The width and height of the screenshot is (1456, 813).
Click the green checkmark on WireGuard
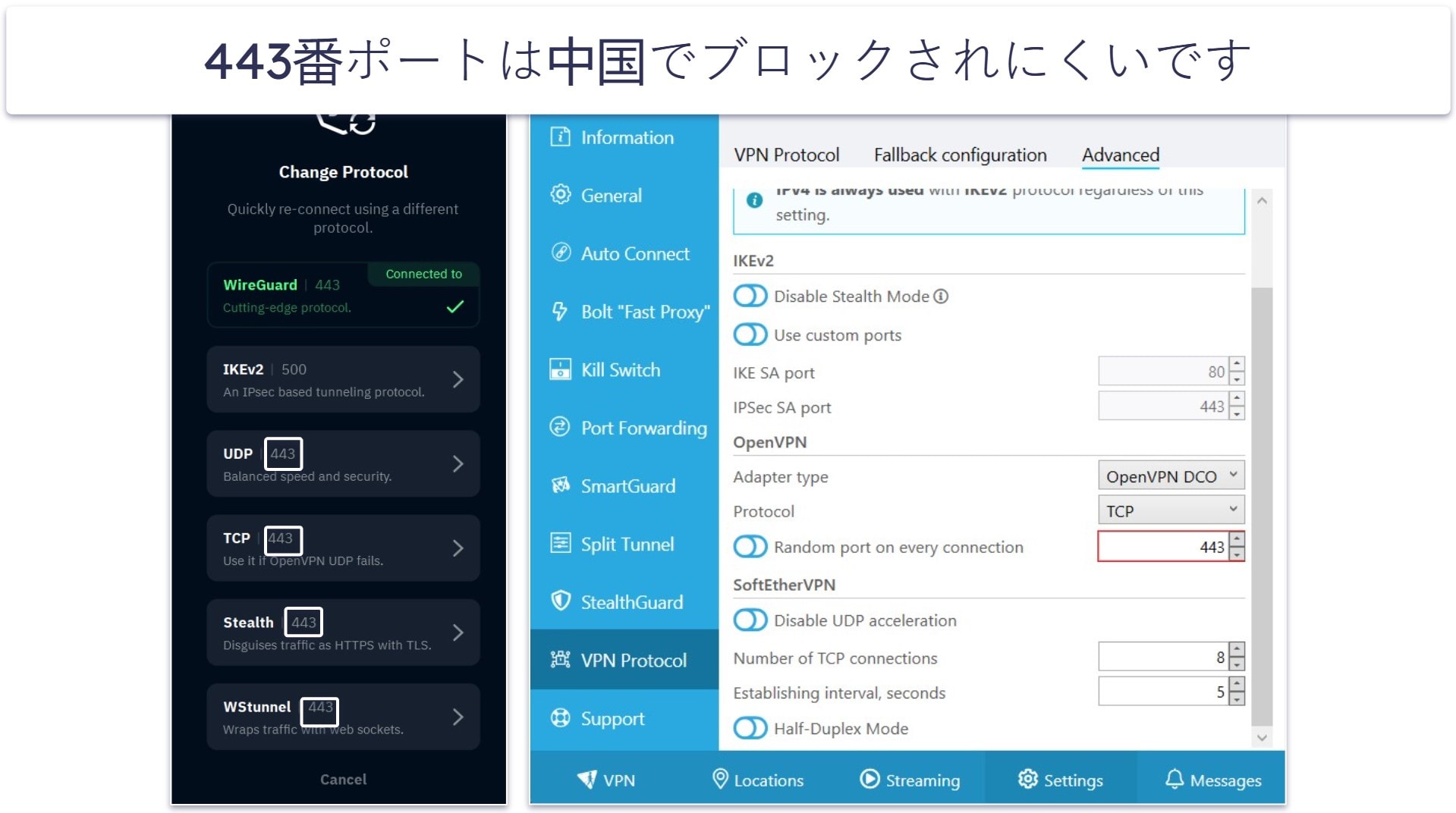tap(455, 306)
